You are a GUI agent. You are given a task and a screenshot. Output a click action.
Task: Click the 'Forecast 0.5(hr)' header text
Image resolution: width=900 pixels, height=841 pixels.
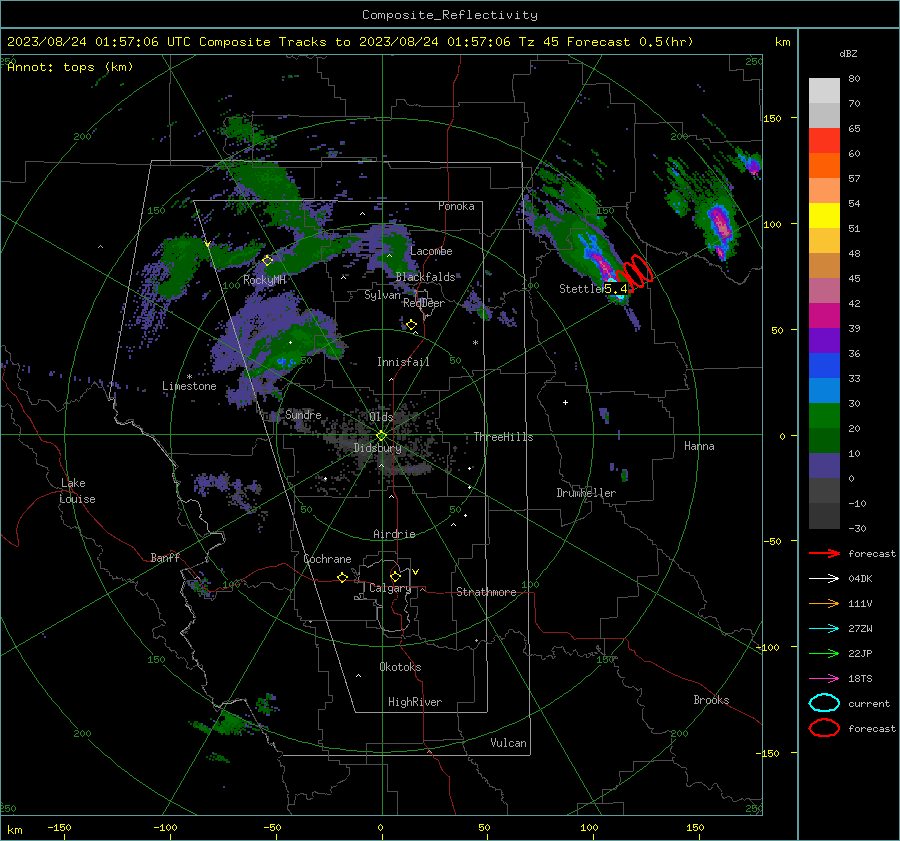click(630, 42)
